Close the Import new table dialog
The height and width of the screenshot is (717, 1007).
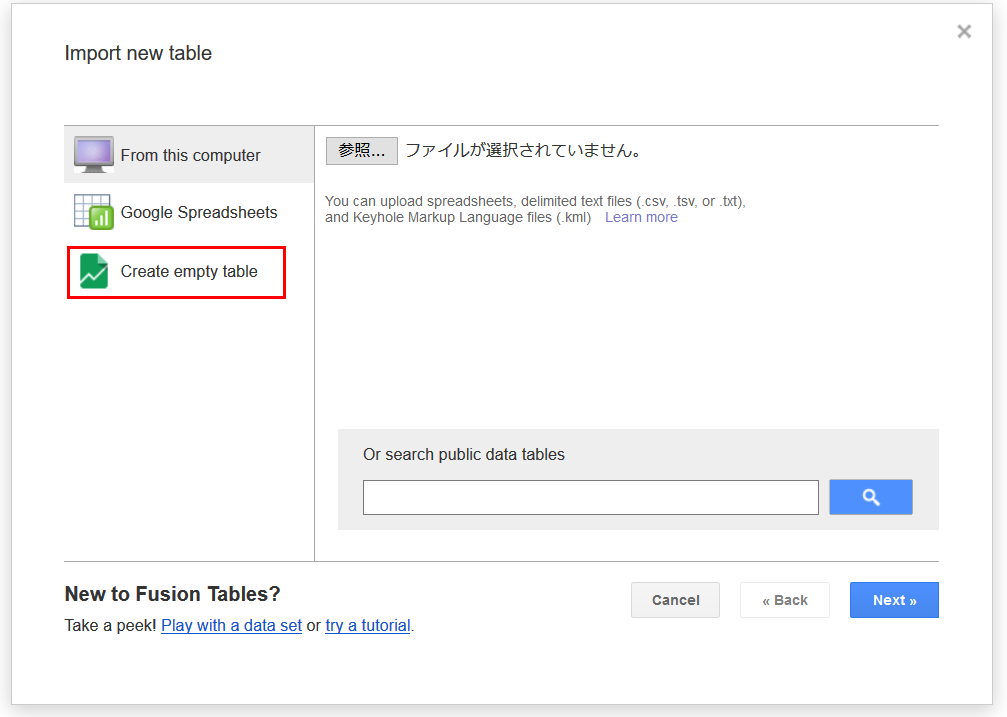[964, 31]
